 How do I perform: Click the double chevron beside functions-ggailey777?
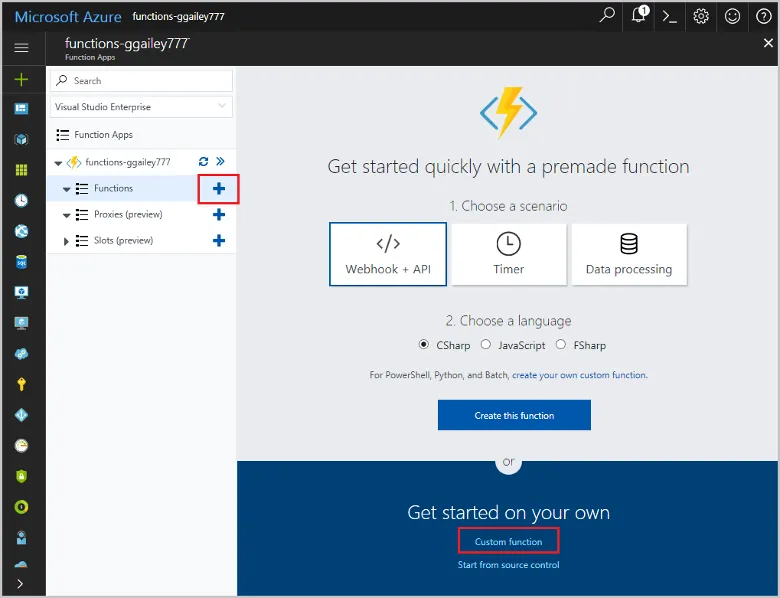(220, 161)
